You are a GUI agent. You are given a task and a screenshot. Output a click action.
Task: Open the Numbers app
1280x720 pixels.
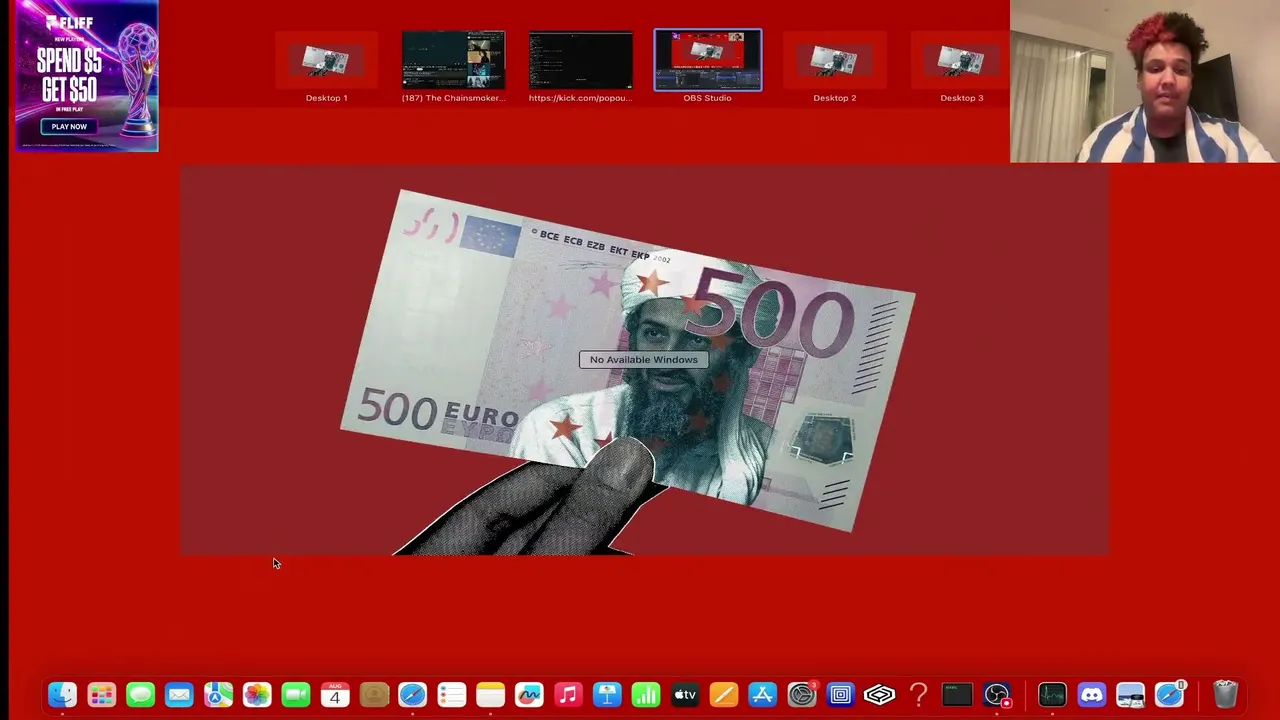646,694
